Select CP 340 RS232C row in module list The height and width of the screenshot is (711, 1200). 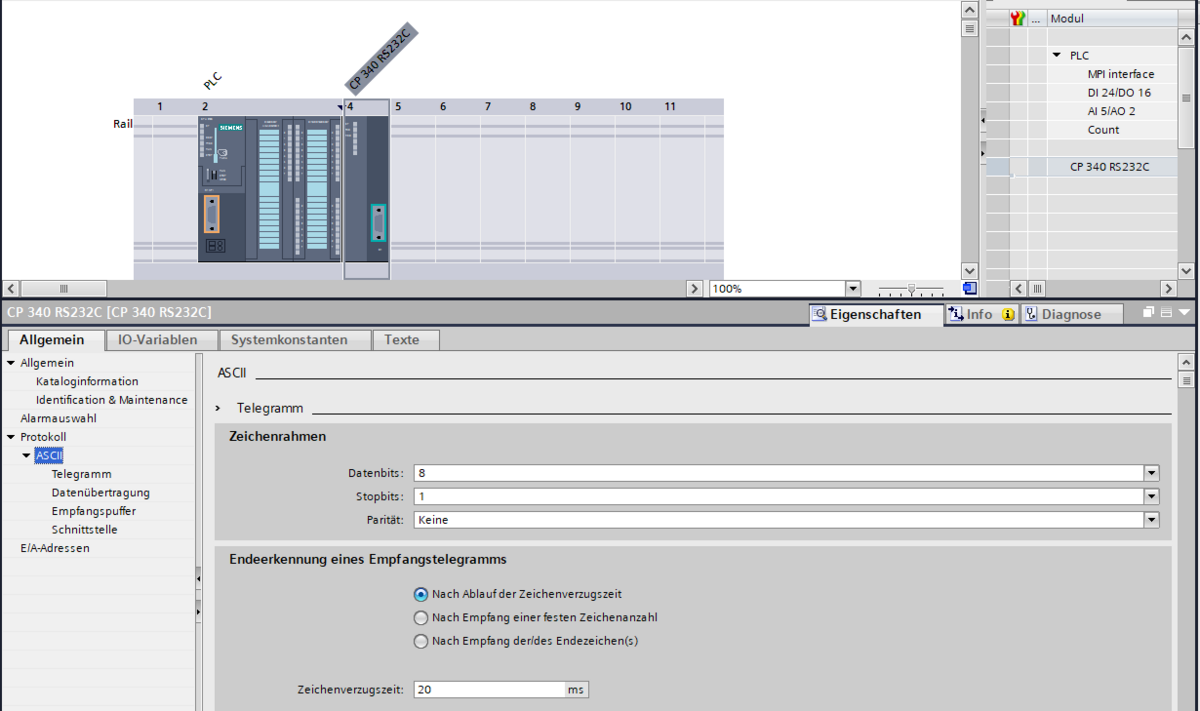pyautogui.click(x=1109, y=167)
